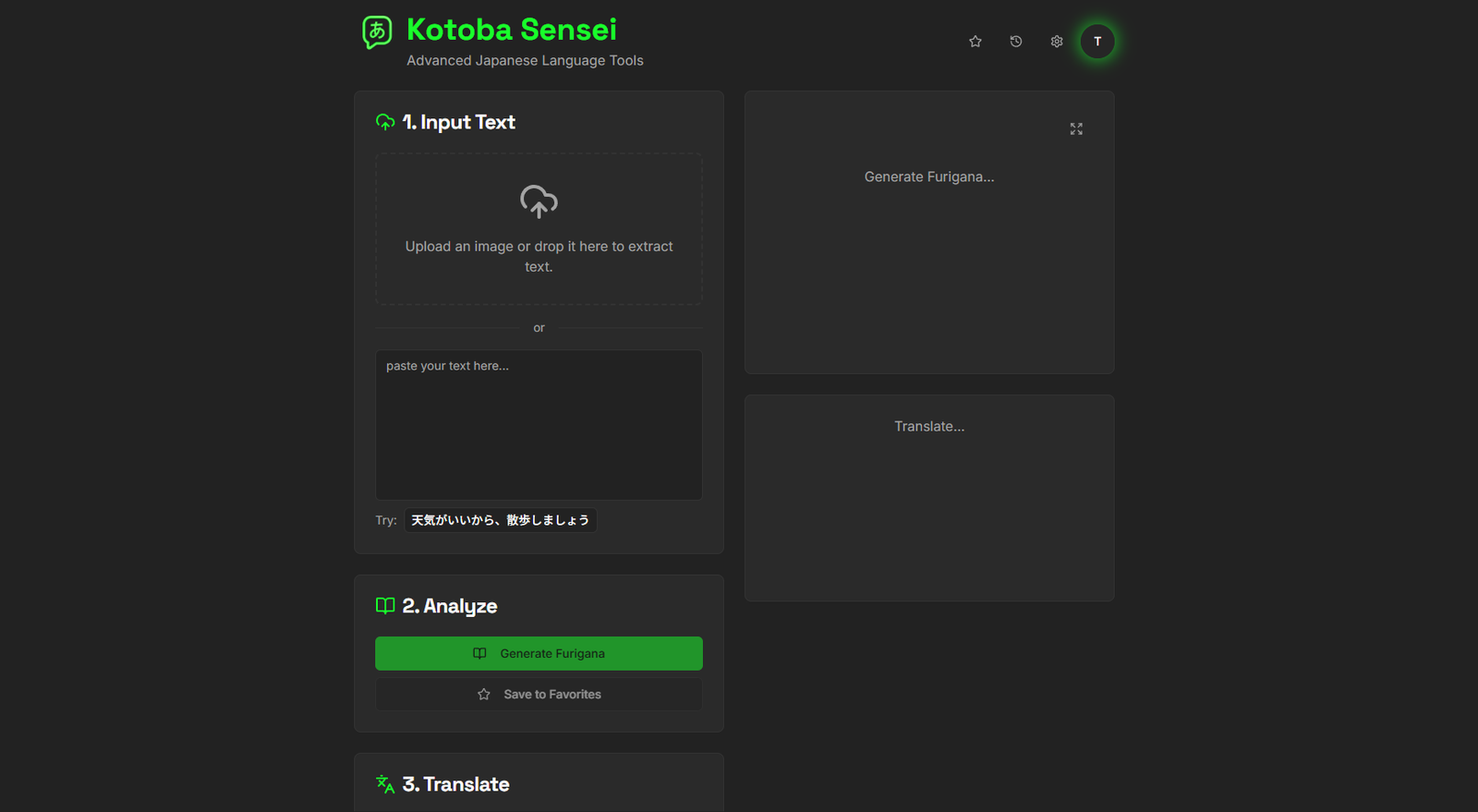Use the sample sentence 天気がいいから、散歩しましょう
Viewport: 1478px width, 812px height.
point(500,520)
